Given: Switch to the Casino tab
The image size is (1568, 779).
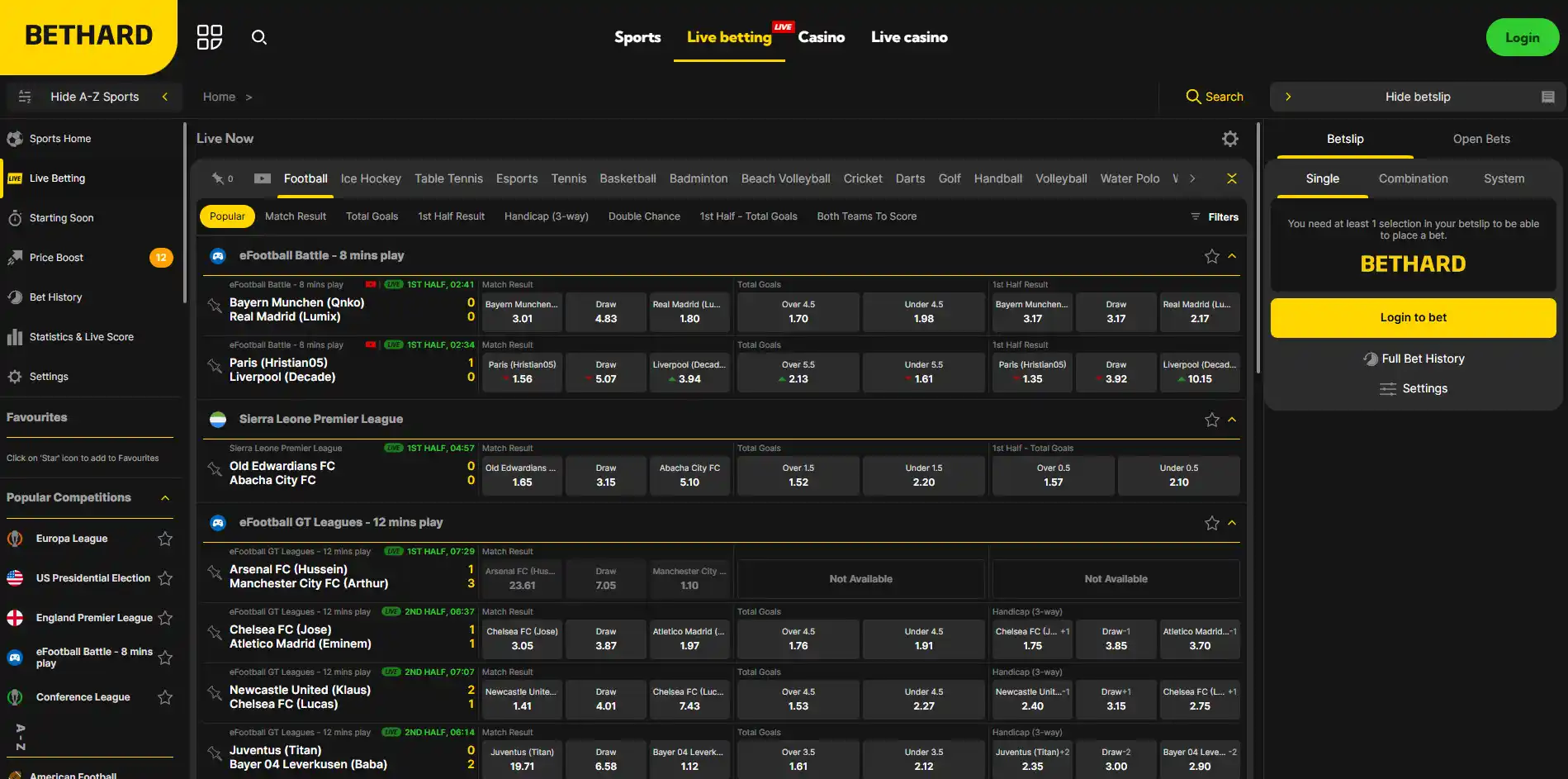Looking at the screenshot, I should [821, 37].
